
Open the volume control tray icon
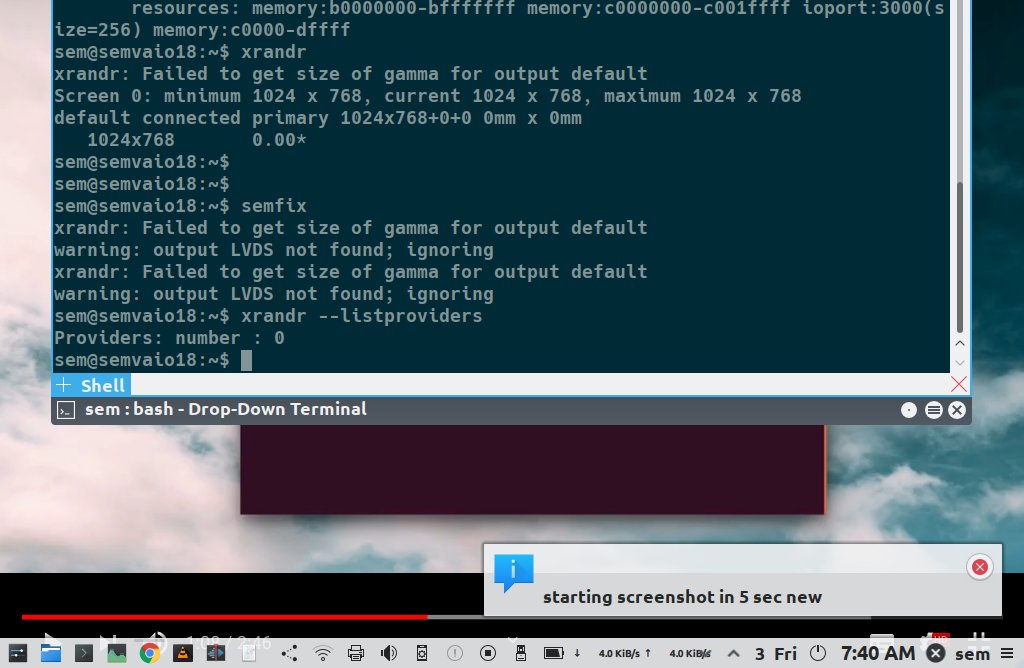click(x=389, y=653)
